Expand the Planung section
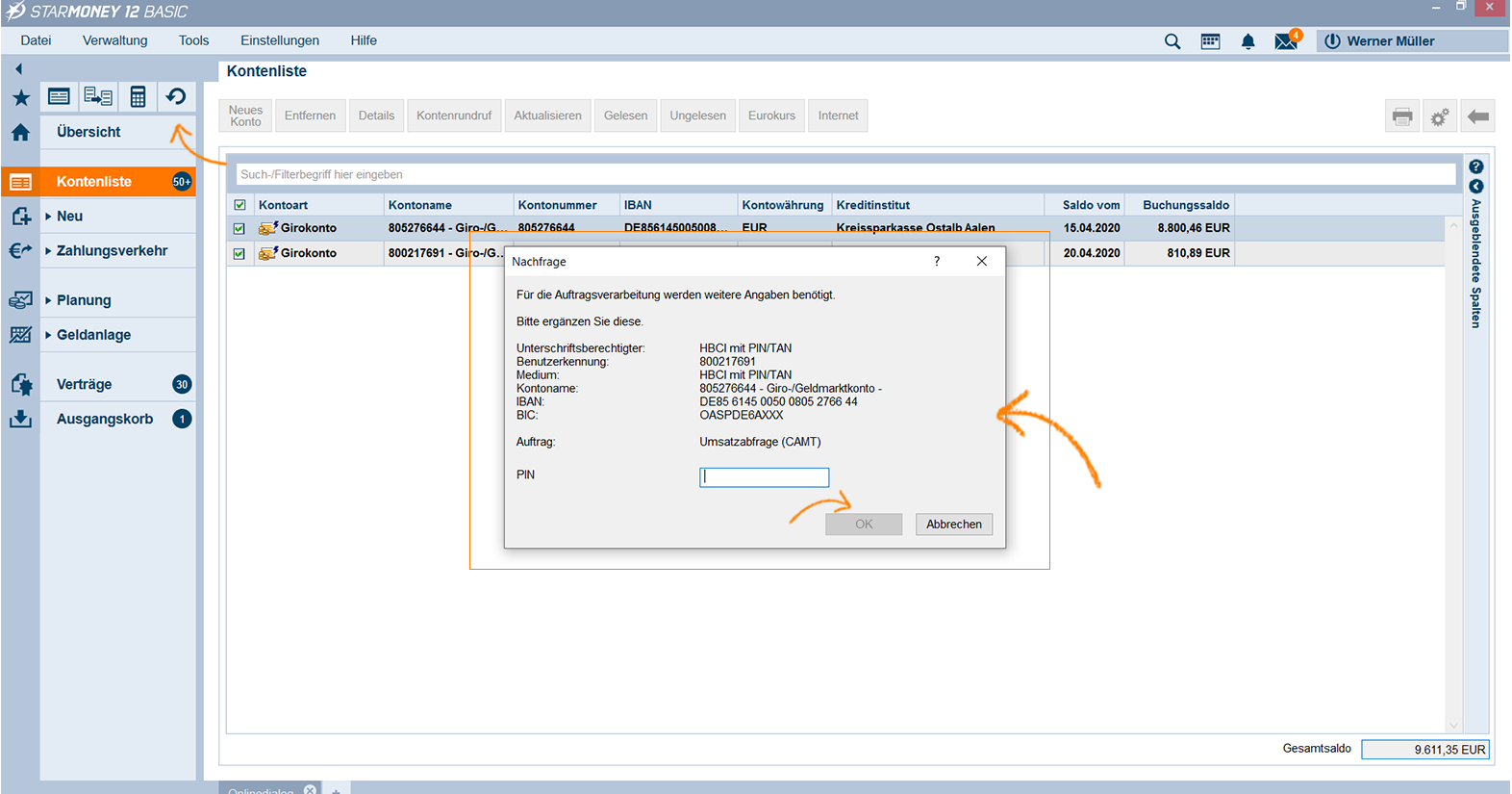Viewport: 1512px width, 794px height. 83,300
